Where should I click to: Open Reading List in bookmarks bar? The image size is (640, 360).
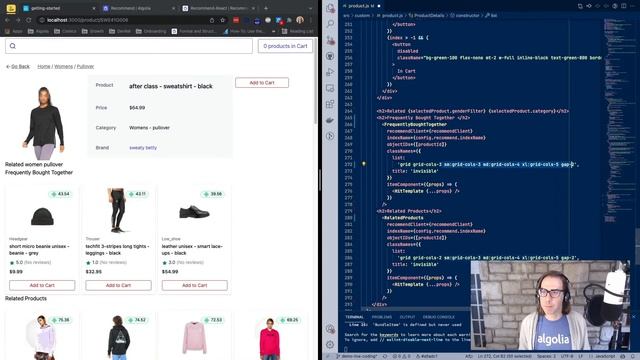298,31
